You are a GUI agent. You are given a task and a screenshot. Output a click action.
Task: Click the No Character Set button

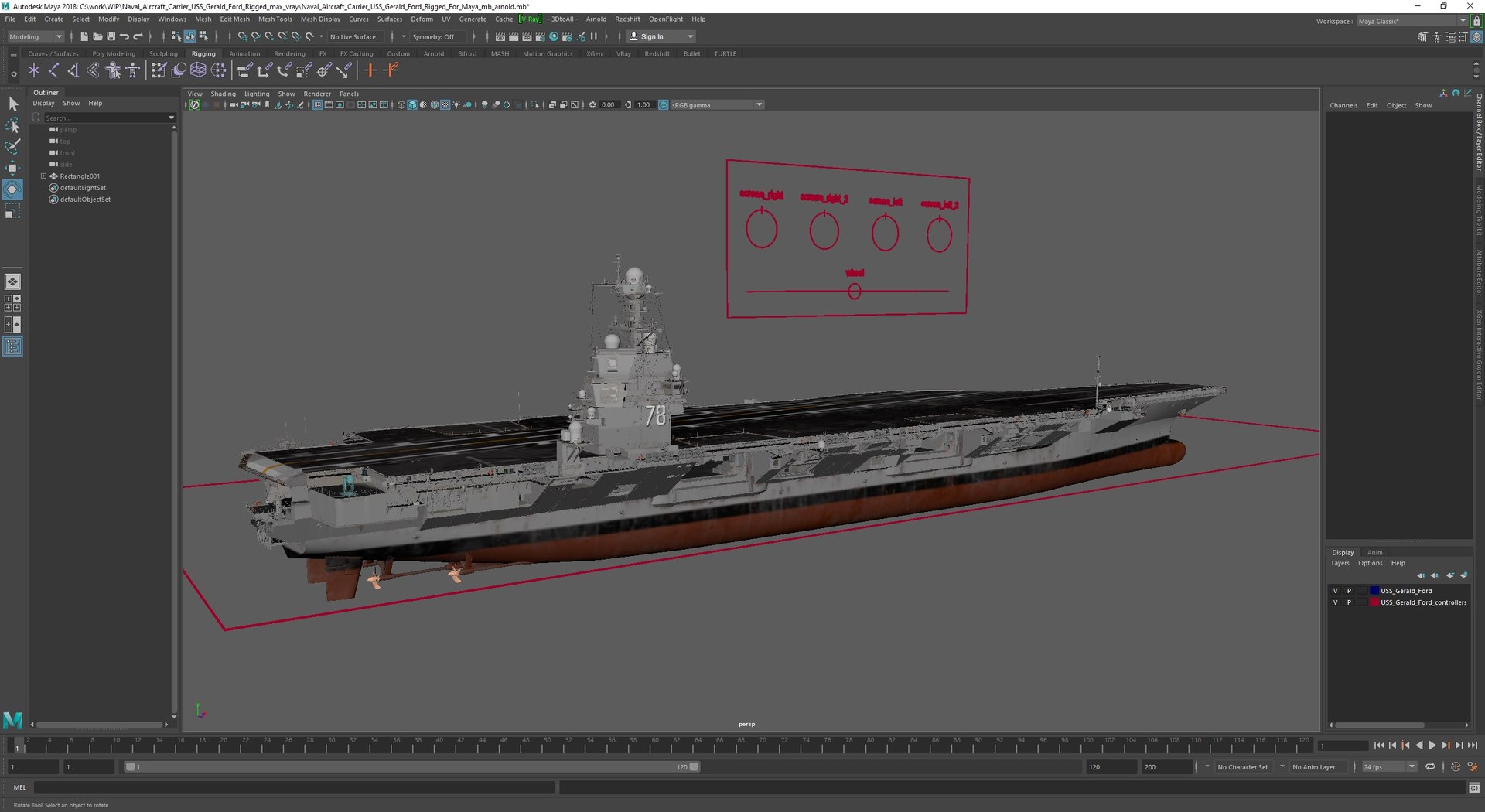[x=1242, y=767]
